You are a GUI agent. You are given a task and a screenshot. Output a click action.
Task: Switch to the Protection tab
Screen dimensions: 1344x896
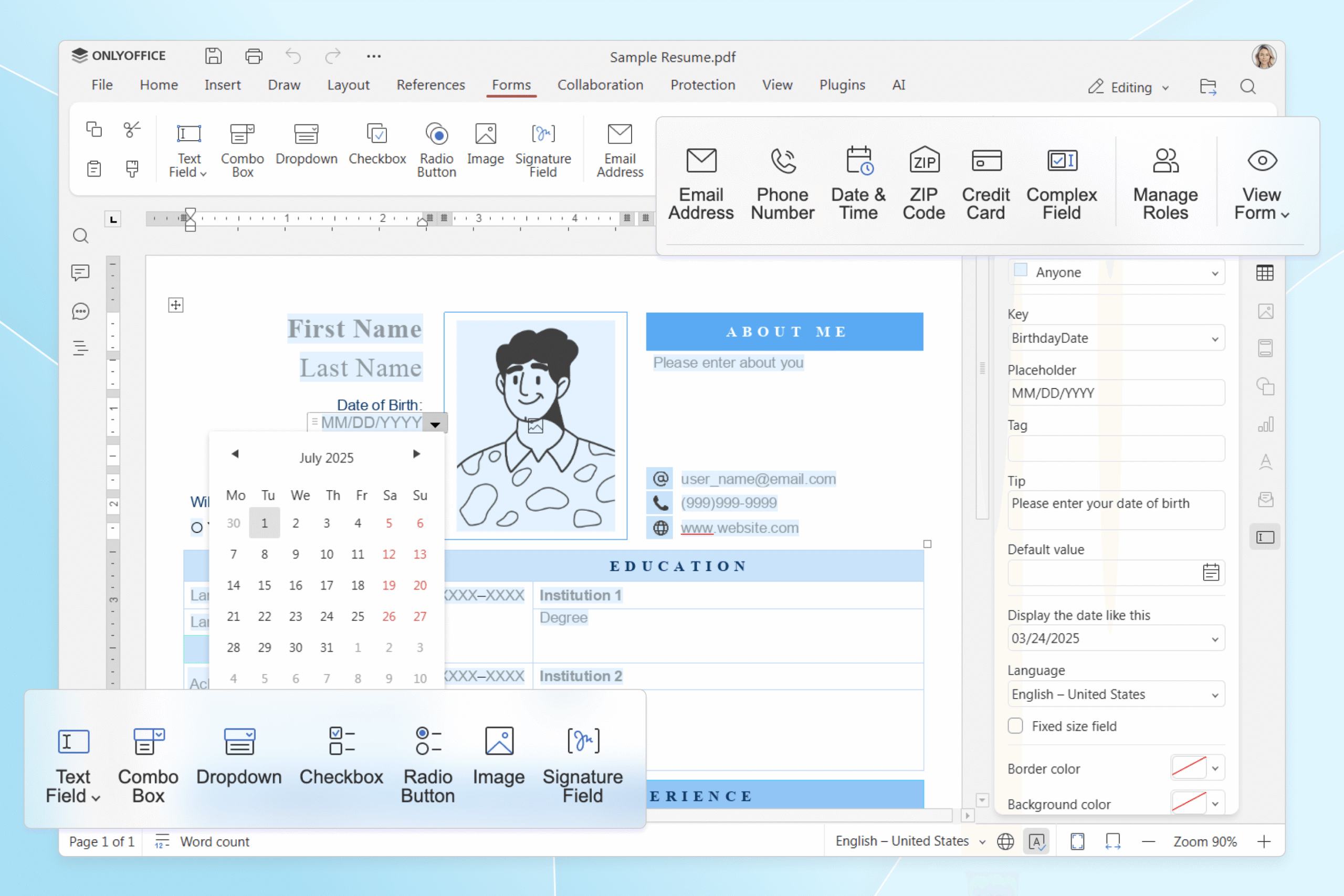(x=702, y=85)
